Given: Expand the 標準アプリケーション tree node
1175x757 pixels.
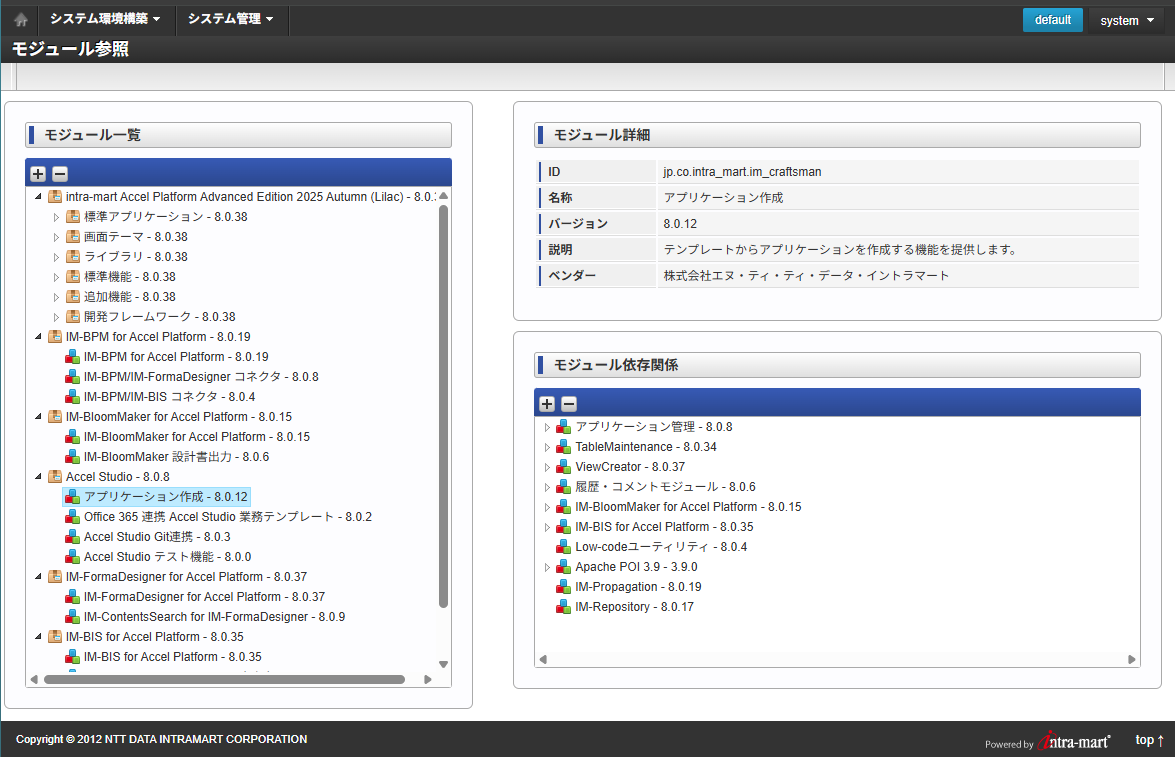Looking at the screenshot, I should 57,217.
